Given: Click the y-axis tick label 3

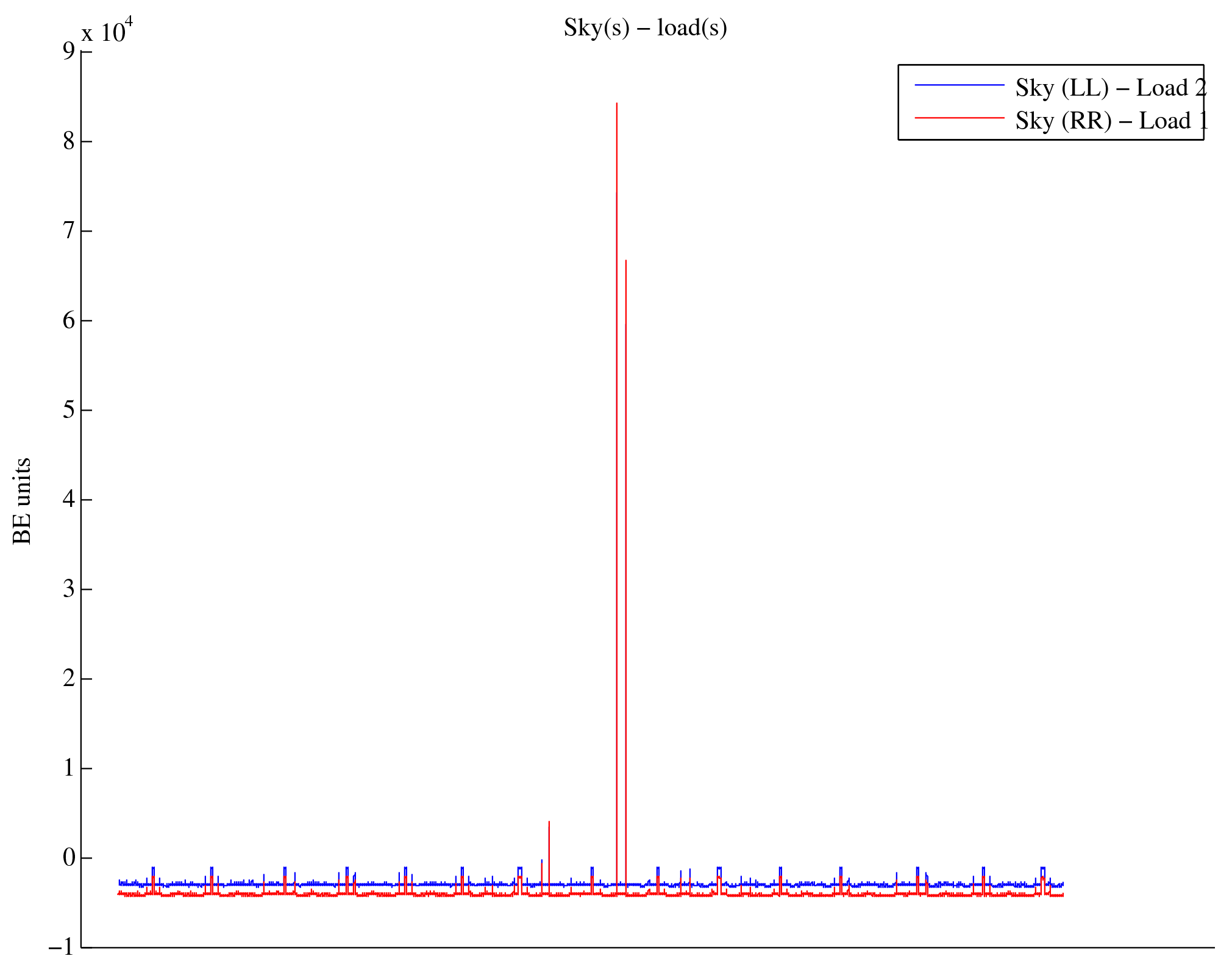Looking at the screenshot, I should pyautogui.click(x=68, y=589).
